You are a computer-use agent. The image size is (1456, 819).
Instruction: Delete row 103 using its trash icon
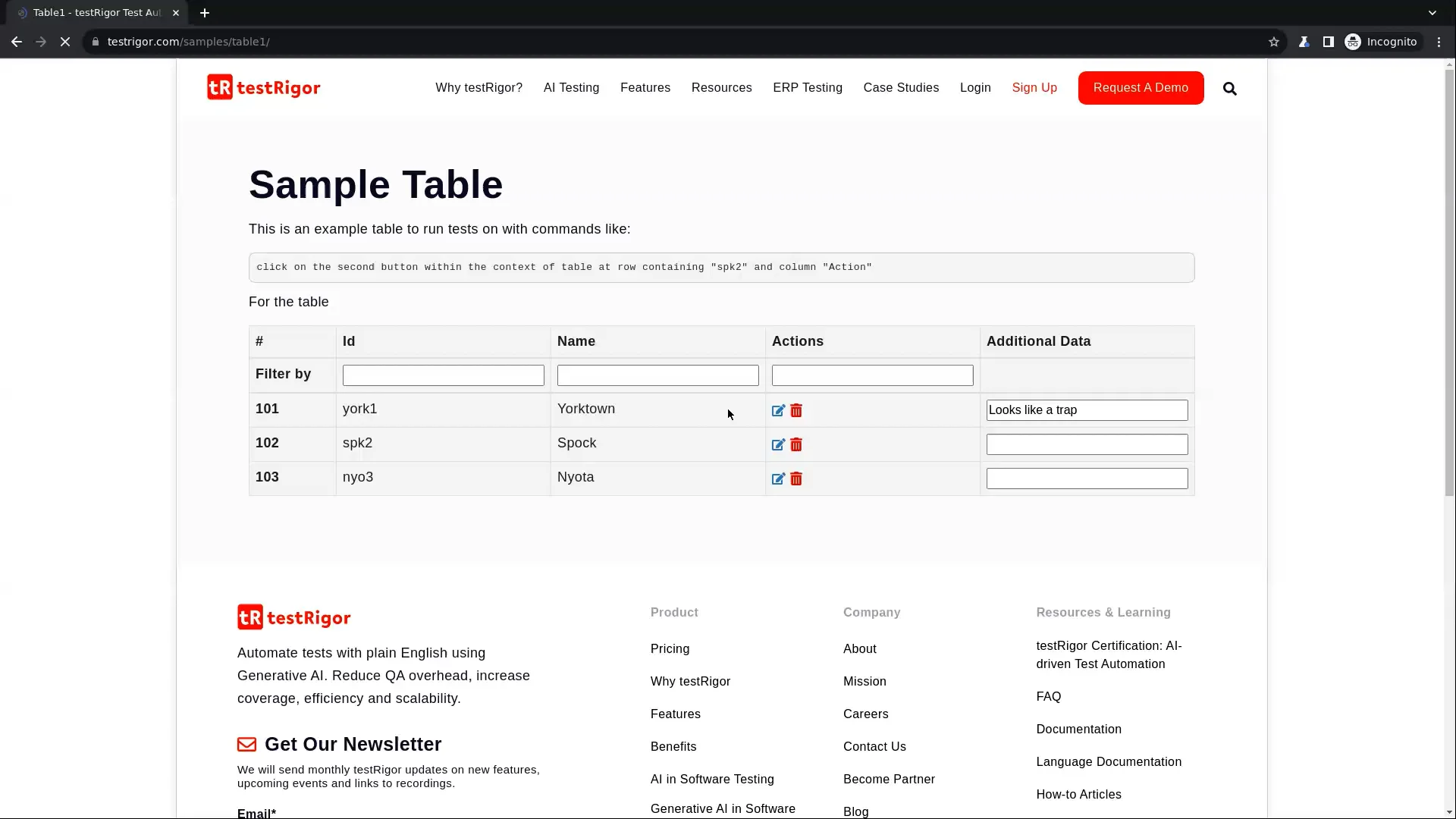795,479
